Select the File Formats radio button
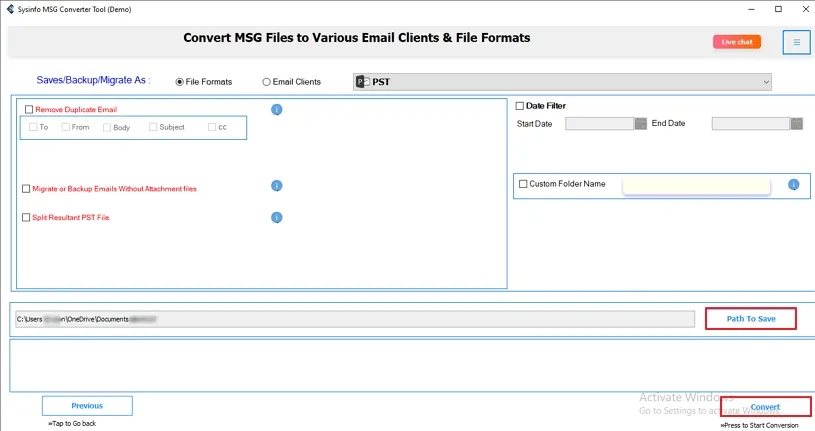Image resolution: width=815 pixels, height=431 pixels. [x=179, y=82]
